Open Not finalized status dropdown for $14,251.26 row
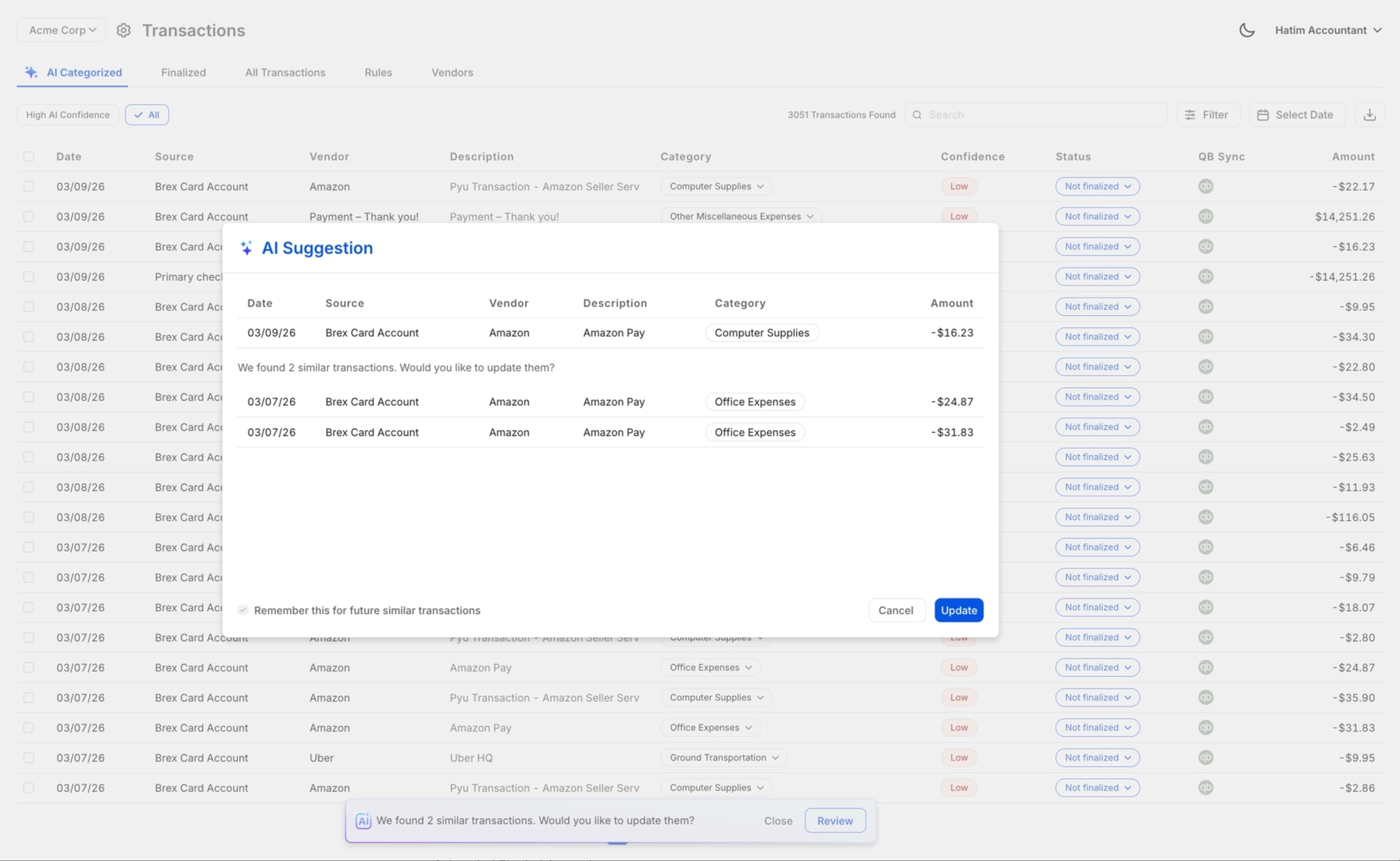The width and height of the screenshot is (1400, 861). tap(1097, 217)
